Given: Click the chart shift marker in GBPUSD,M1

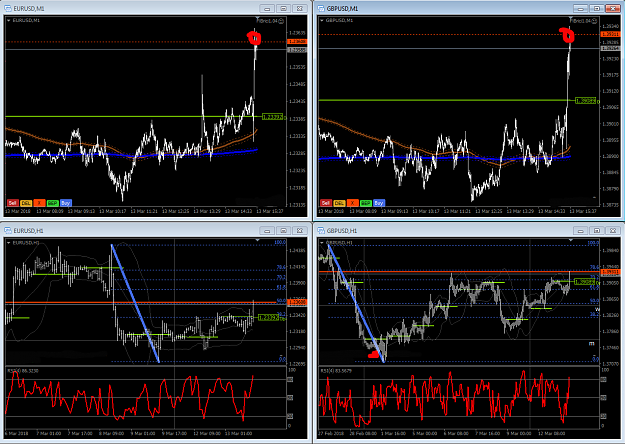Looking at the screenshot, I should (x=570, y=18).
